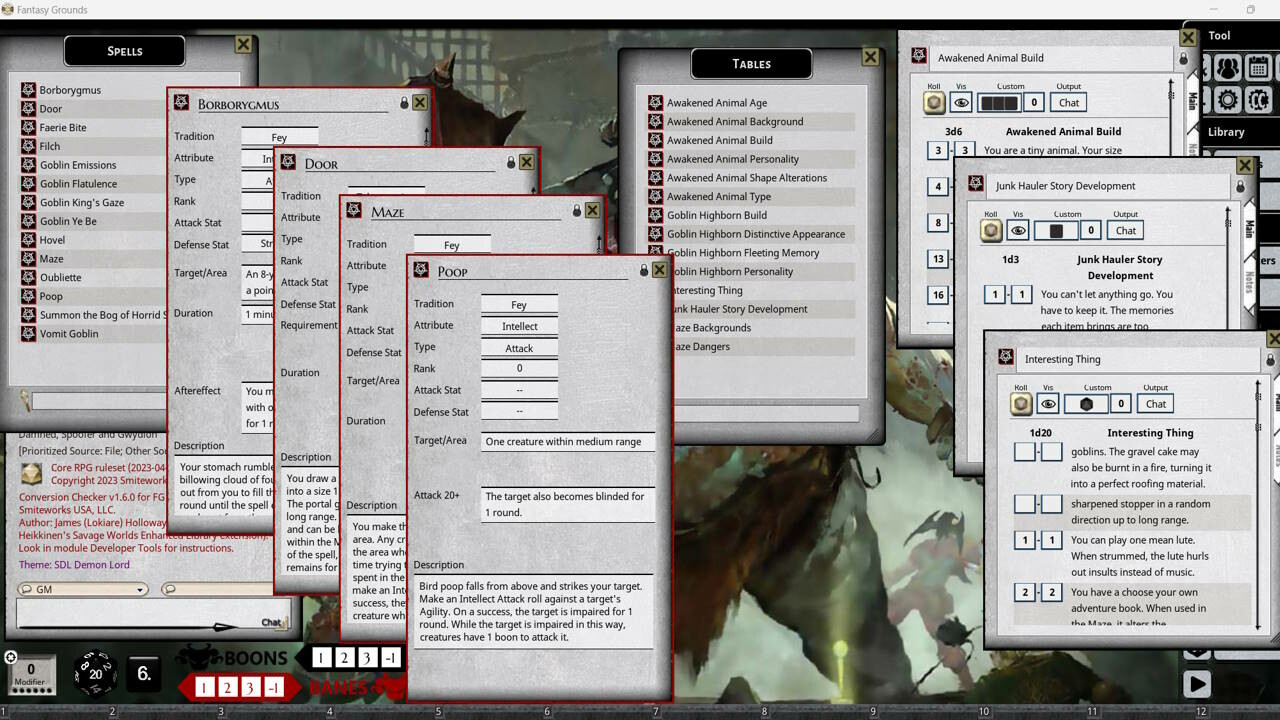This screenshot has width=1280, height=720.
Task: Open the calendar tool in the Tool panel
Action: pos(1258,66)
